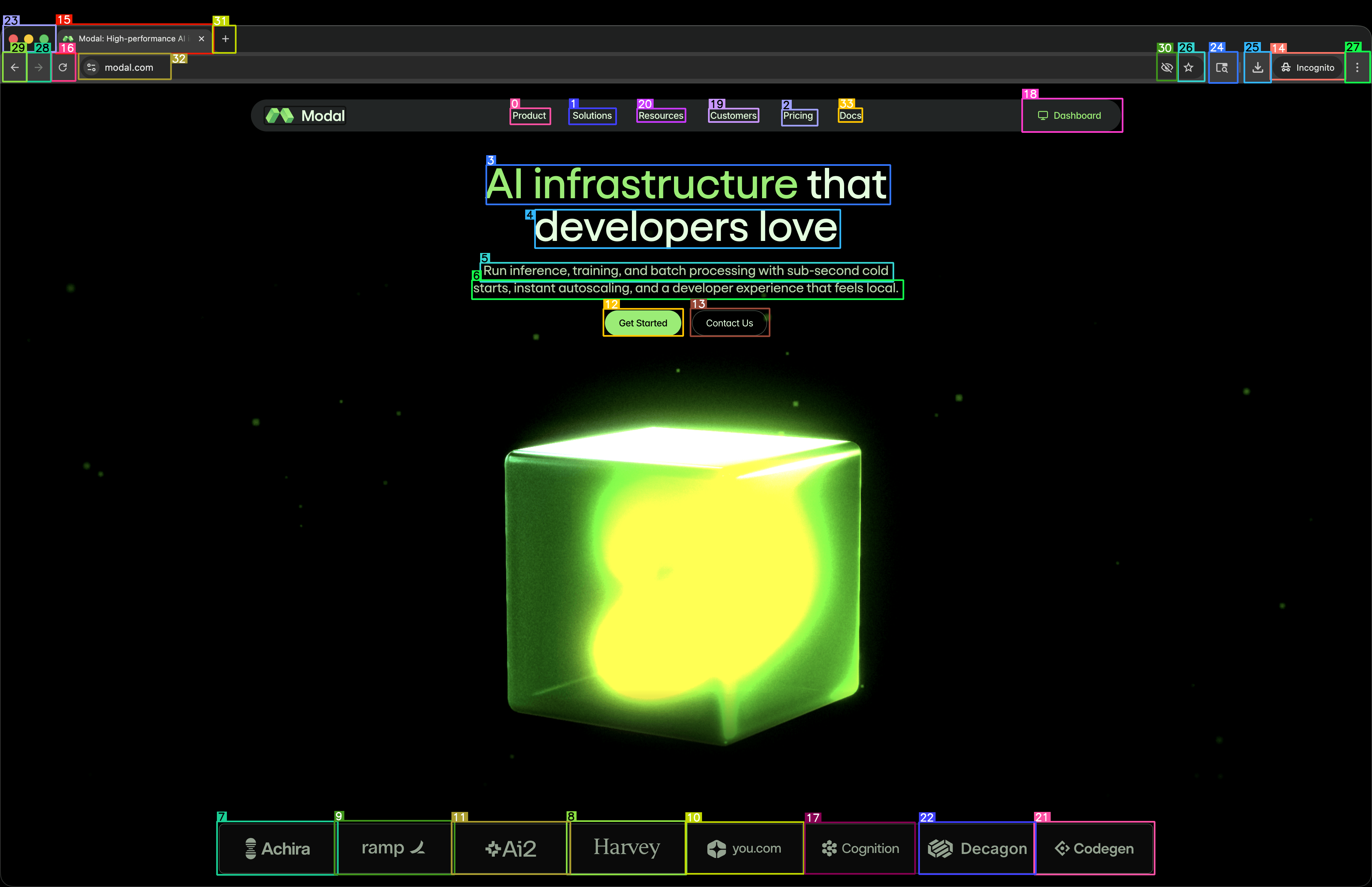
Task: Expand the Solutions navigation menu
Action: tap(592, 116)
